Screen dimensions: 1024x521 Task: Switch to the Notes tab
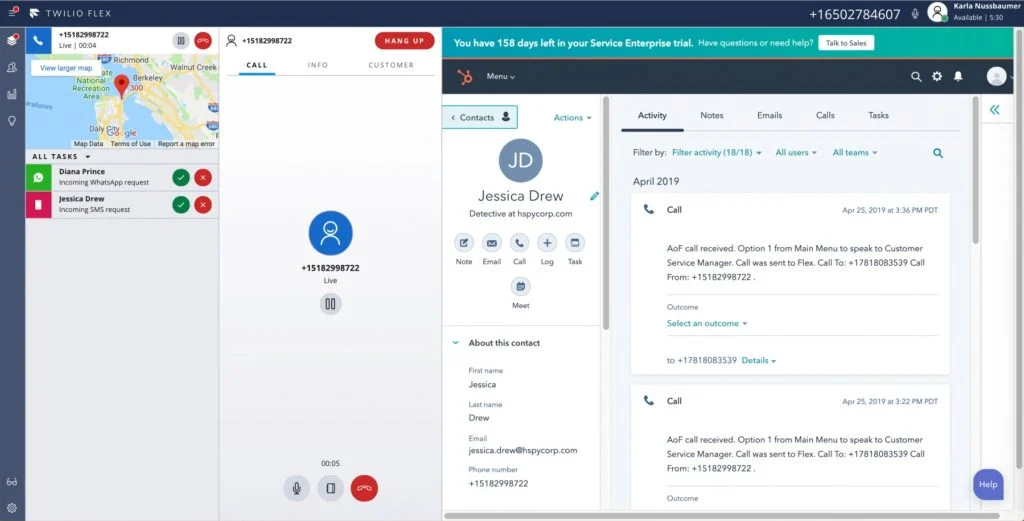711,116
